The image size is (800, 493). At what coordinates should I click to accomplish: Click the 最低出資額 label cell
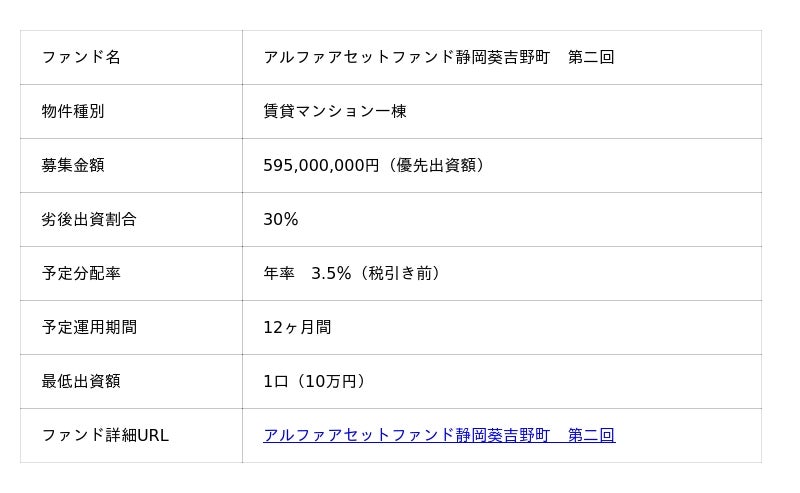pyautogui.click(x=81, y=381)
